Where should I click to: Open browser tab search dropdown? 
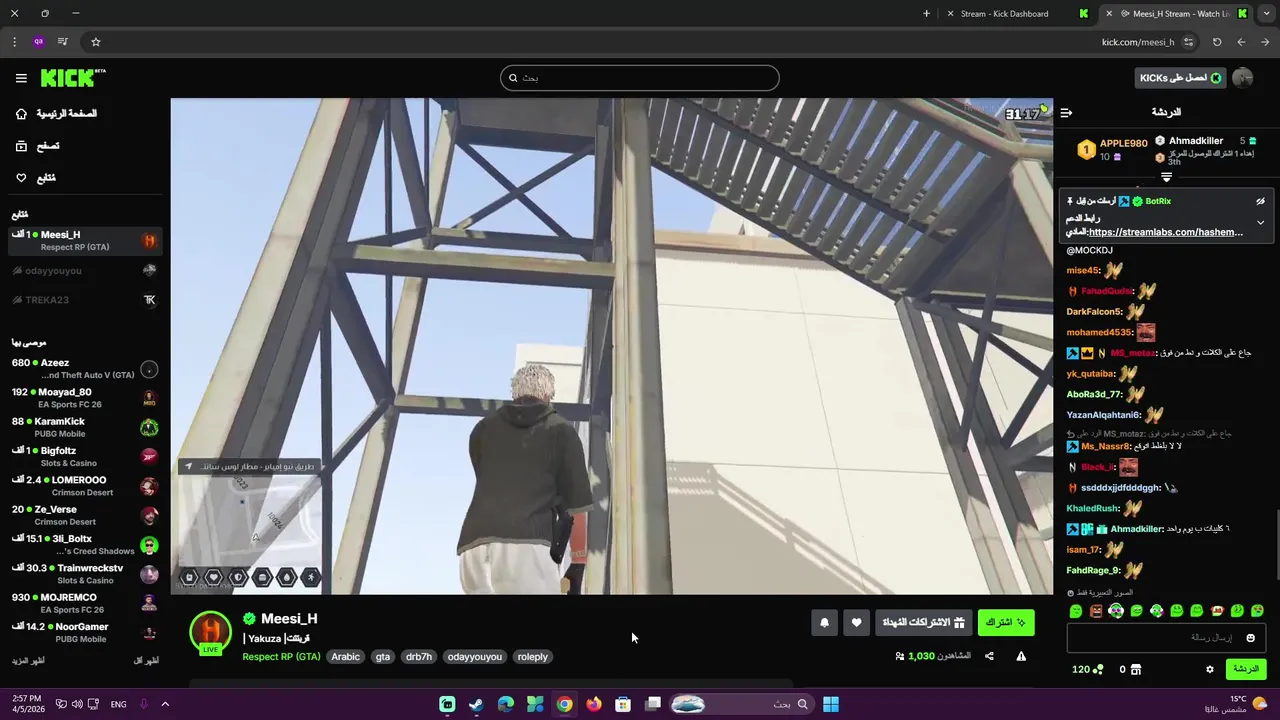click(1267, 14)
